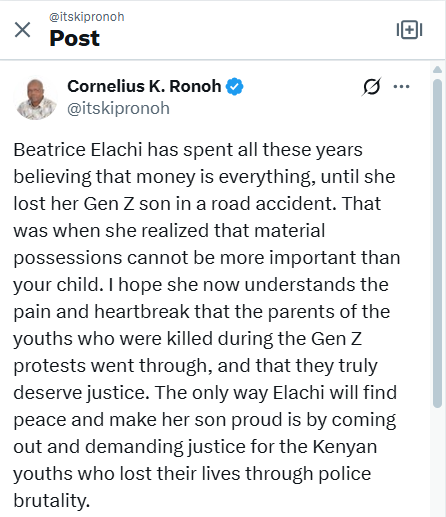Screen dimensions: 446x517
Task: Click the @itskipronoh text above Post heading
Action: [87, 17]
